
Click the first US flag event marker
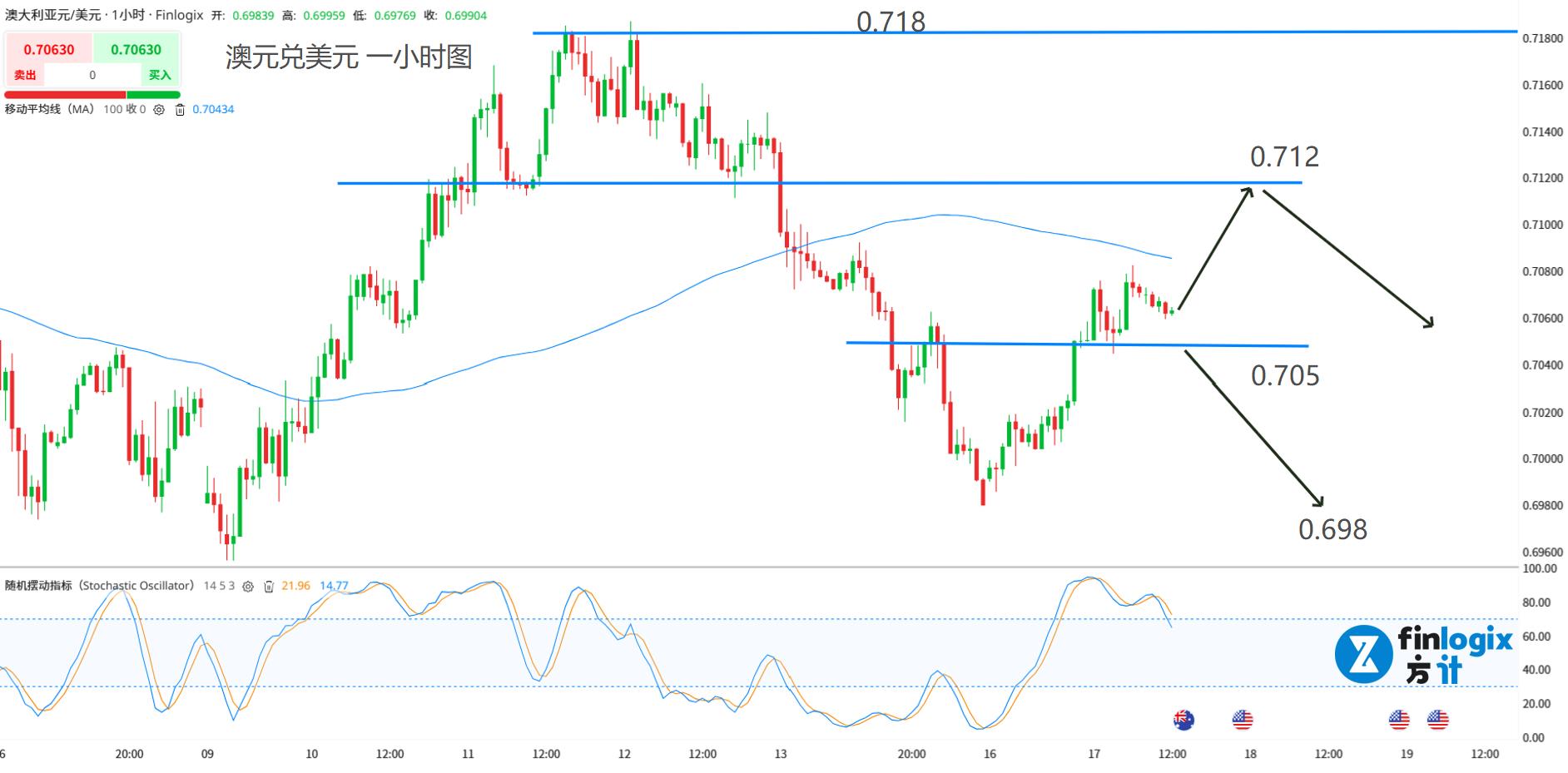(1242, 720)
